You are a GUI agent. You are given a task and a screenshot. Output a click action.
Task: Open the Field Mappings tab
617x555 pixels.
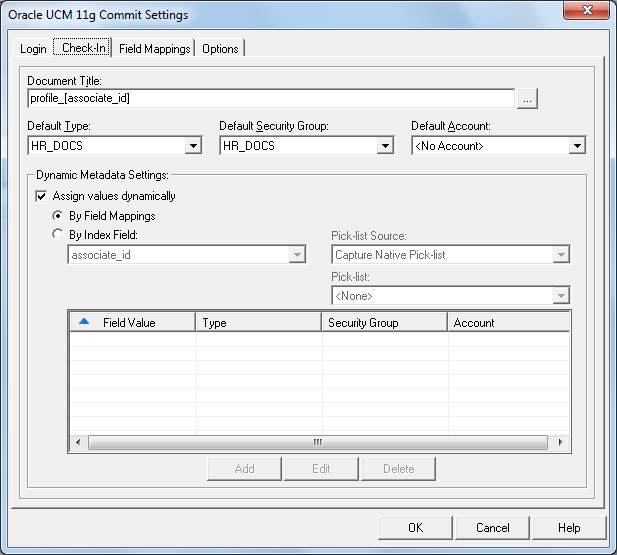click(154, 48)
